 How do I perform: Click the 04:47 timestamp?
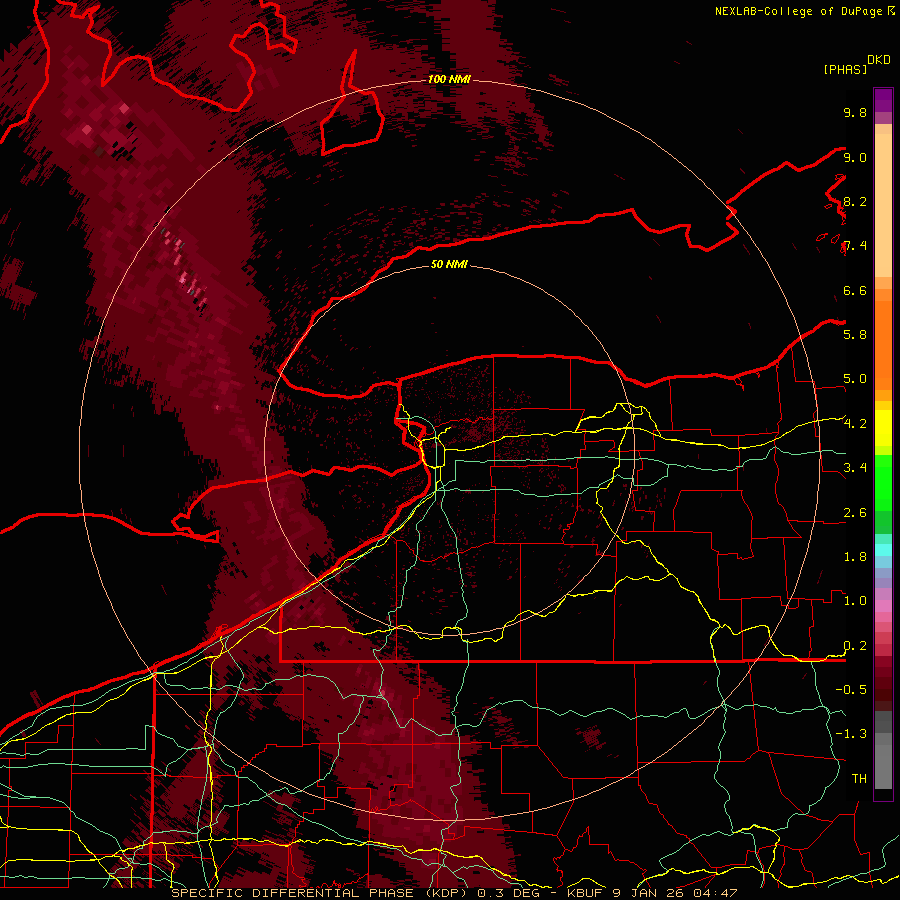coord(715,893)
